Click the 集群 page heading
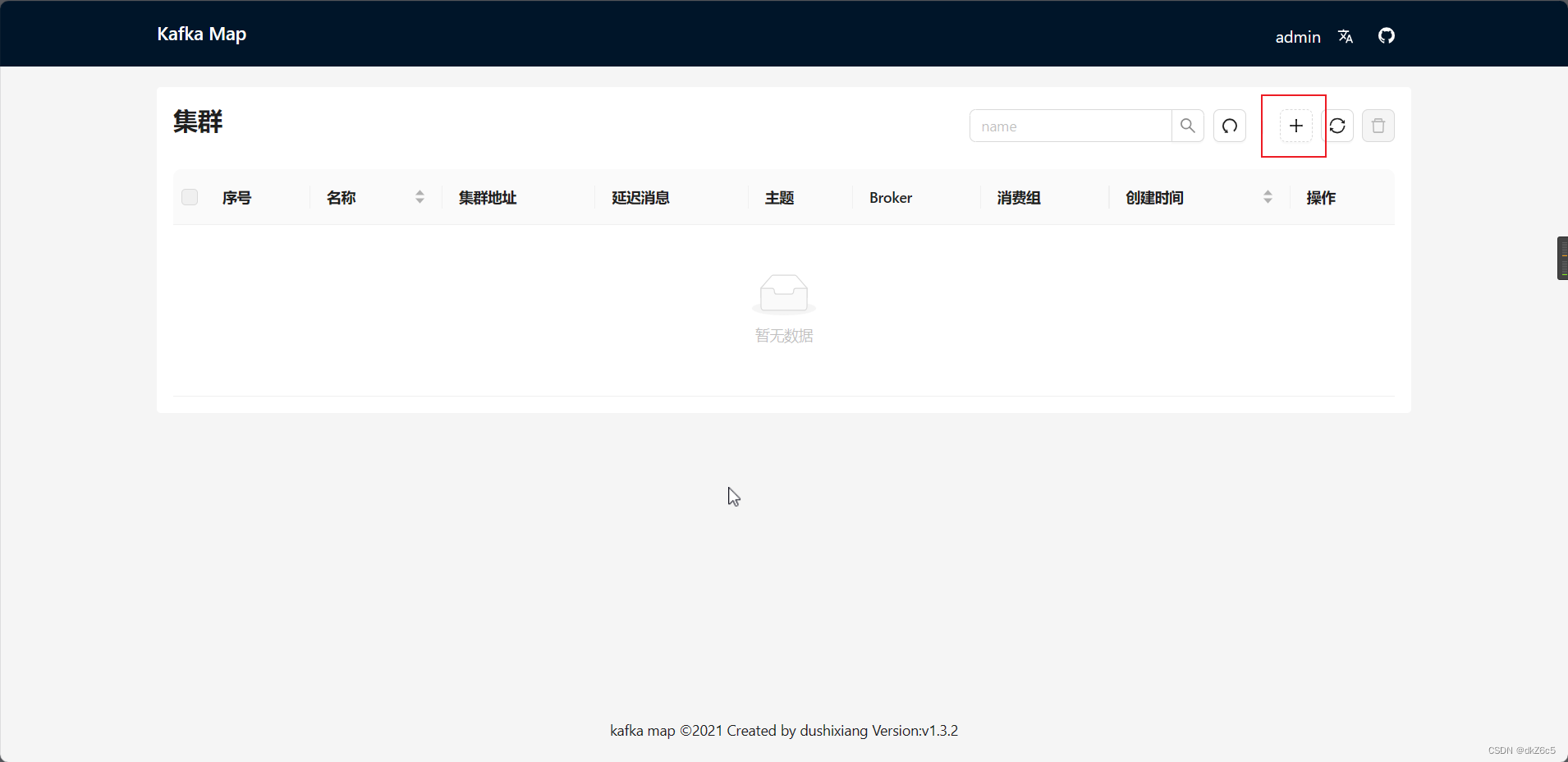The image size is (1568, 762). pos(198,122)
